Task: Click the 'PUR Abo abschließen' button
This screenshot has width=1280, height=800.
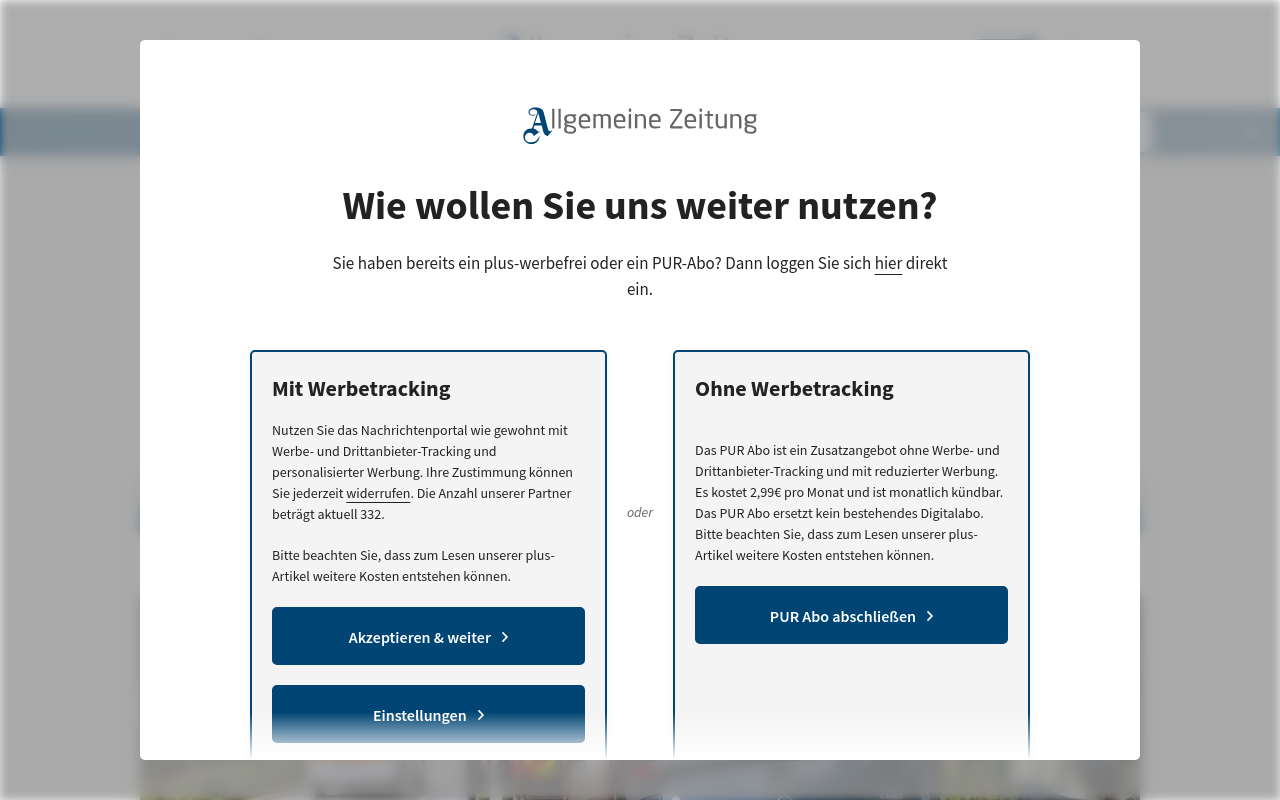Action: point(851,615)
